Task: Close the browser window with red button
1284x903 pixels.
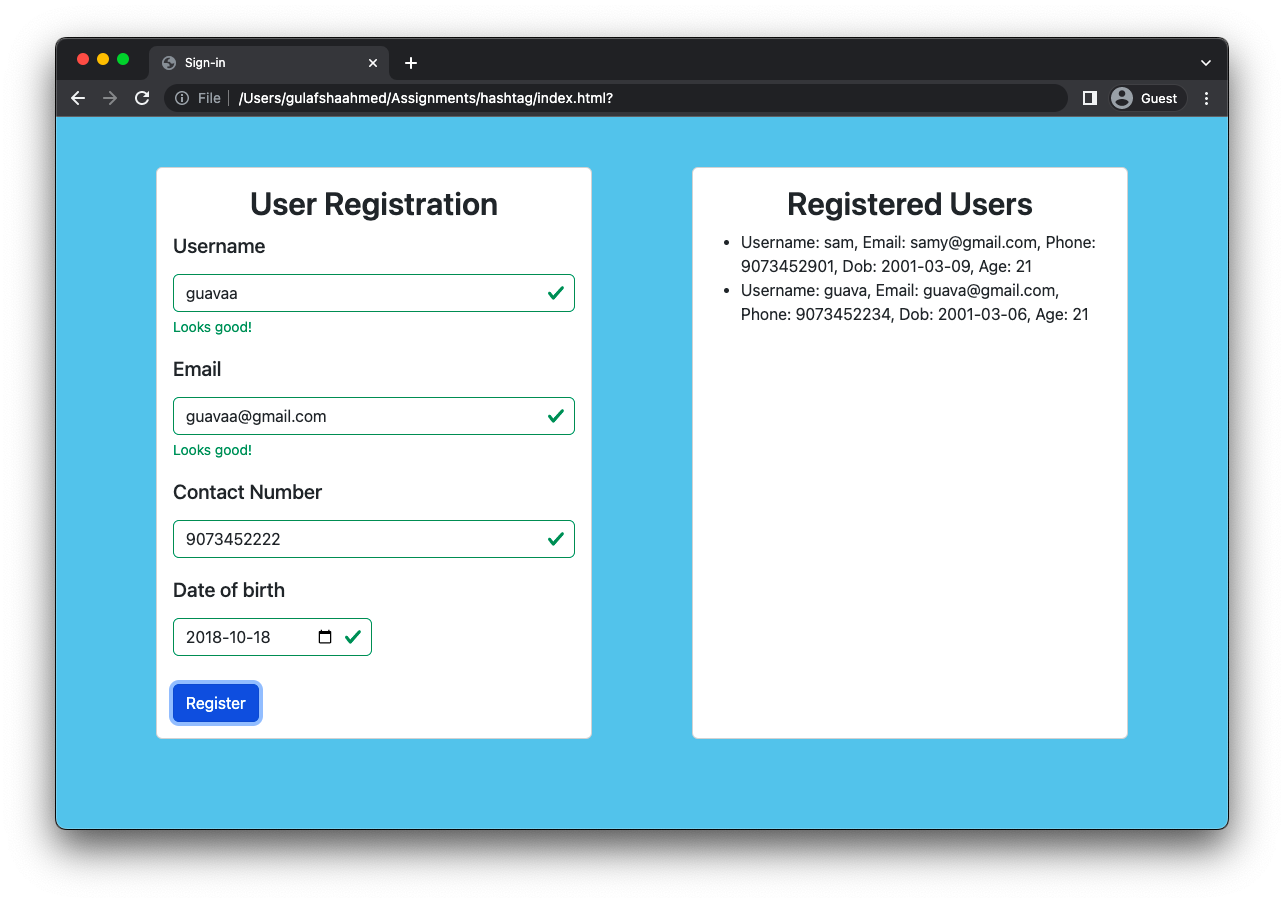Action: (83, 59)
